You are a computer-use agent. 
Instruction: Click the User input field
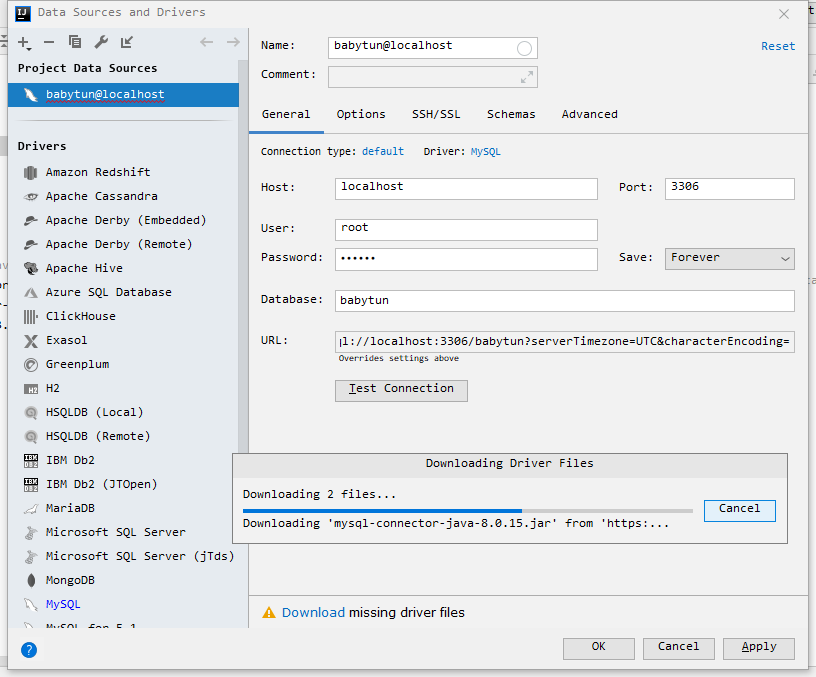466,229
